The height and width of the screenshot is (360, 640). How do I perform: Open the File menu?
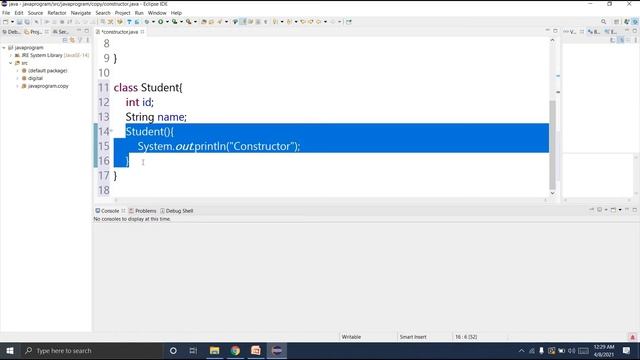pyautogui.click(x=6, y=13)
